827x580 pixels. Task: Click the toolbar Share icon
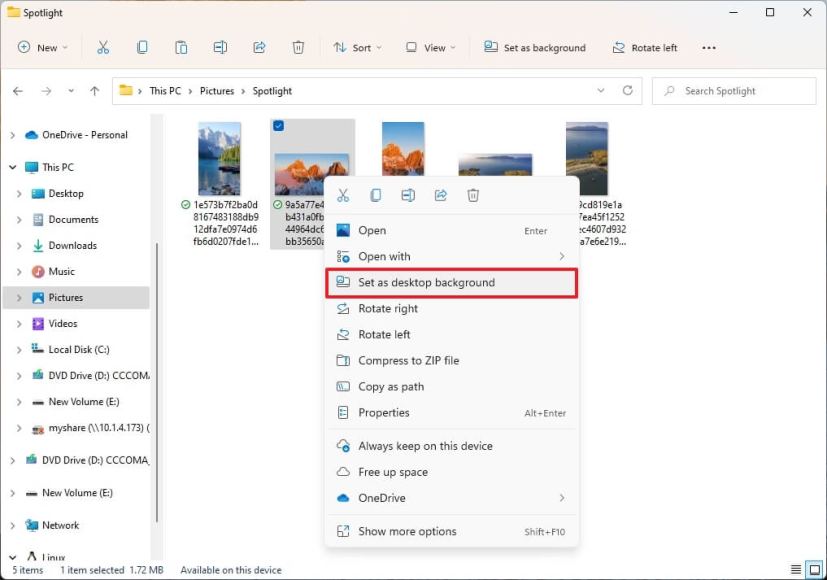(259, 47)
